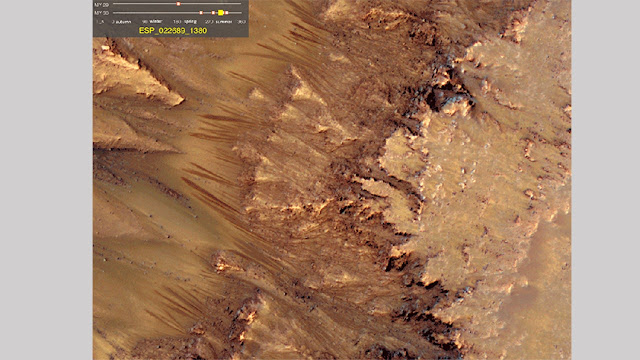640x360 pixels.
Task: Click the 'winter' season label
Action: [156, 21]
